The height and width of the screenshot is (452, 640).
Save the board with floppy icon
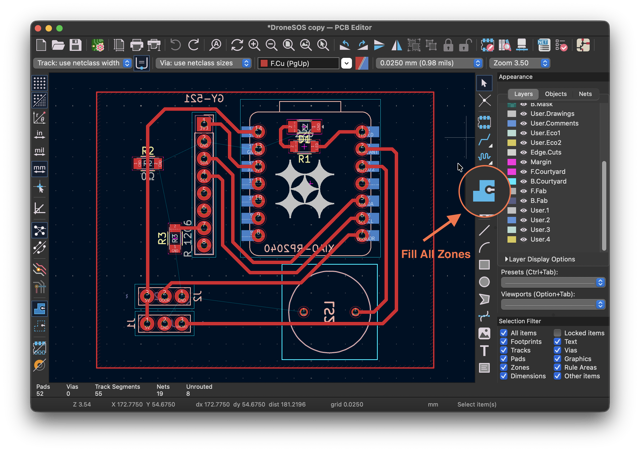click(75, 45)
